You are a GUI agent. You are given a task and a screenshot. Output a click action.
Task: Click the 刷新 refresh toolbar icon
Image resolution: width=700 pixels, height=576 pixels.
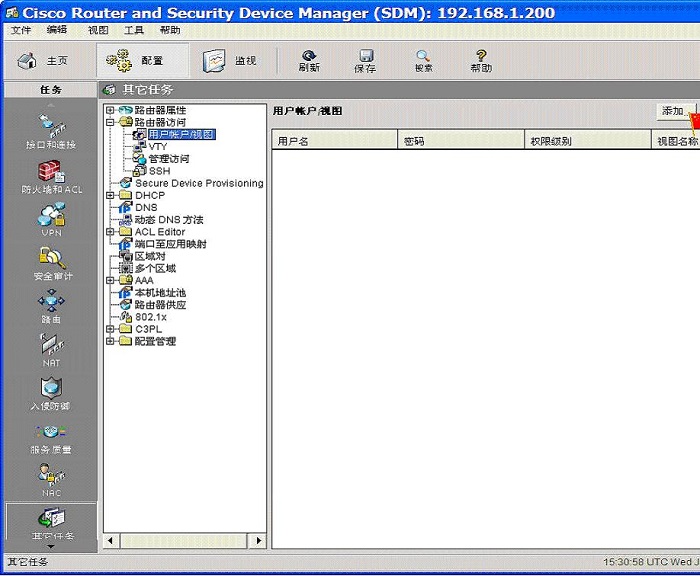pos(309,61)
